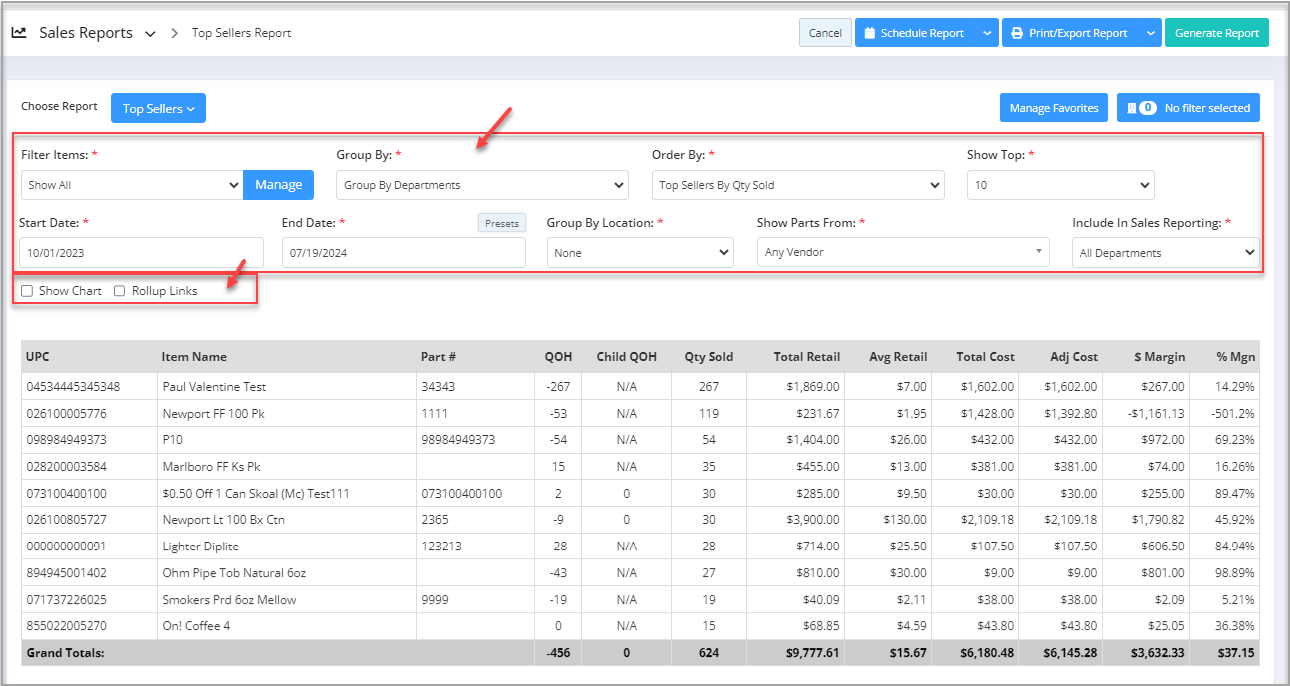Click the Sales Reports chart icon

[x=19, y=33]
